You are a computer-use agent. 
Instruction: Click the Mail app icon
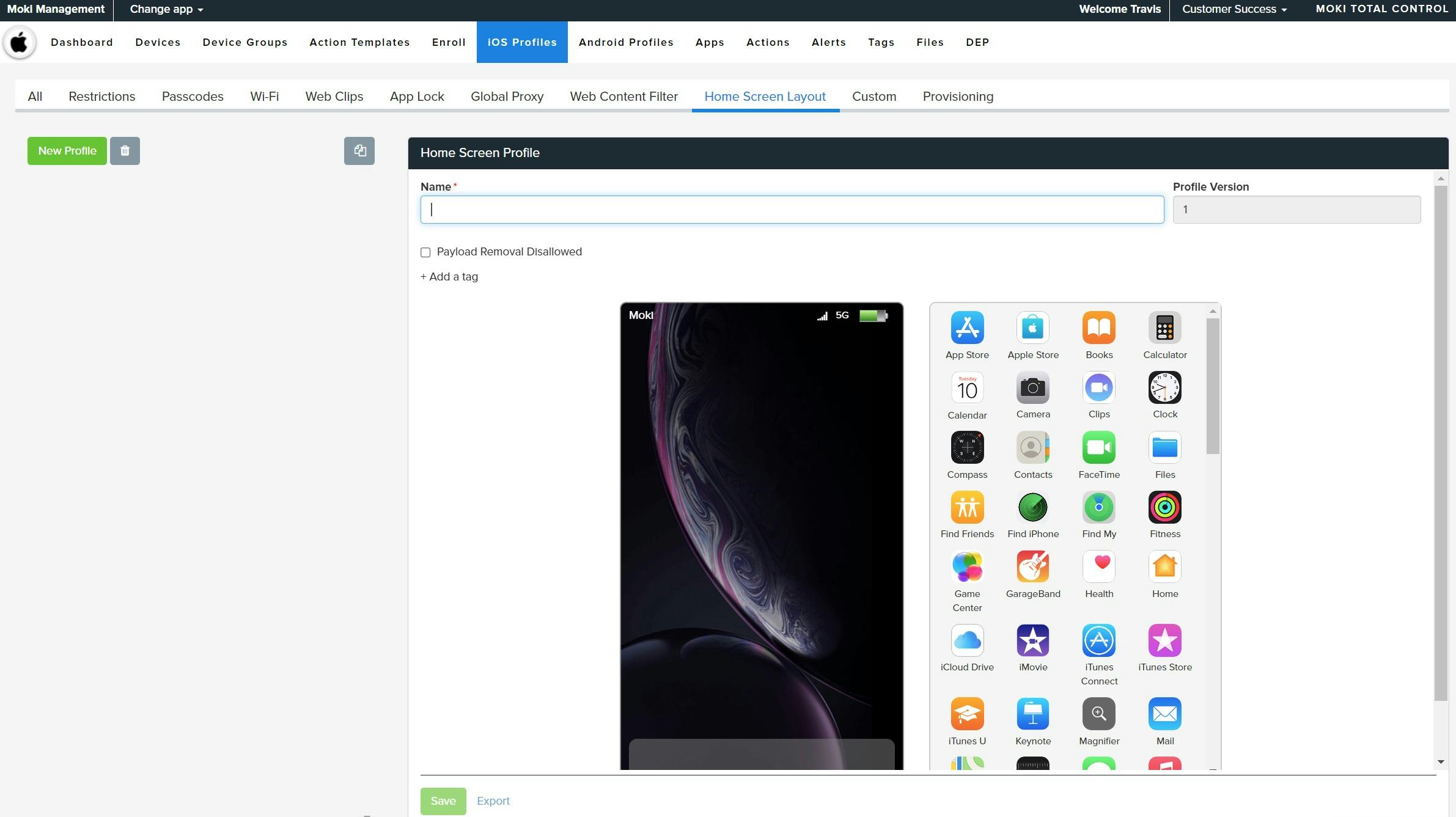click(x=1164, y=714)
